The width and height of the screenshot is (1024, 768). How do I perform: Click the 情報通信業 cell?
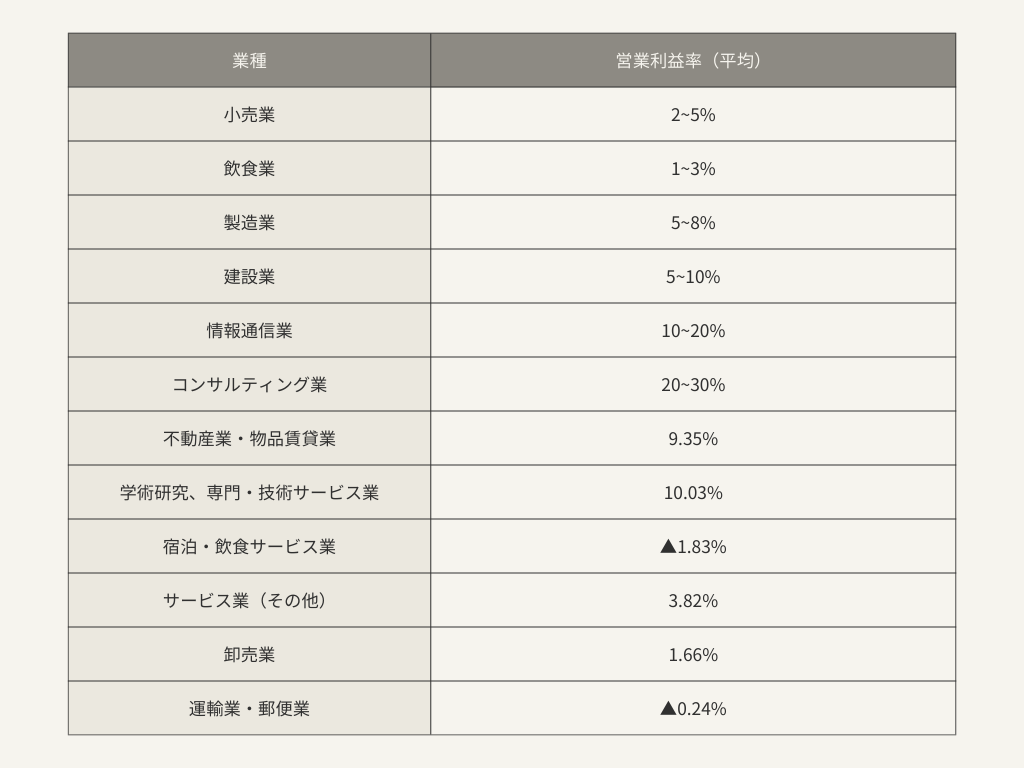pyautogui.click(x=249, y=330)
